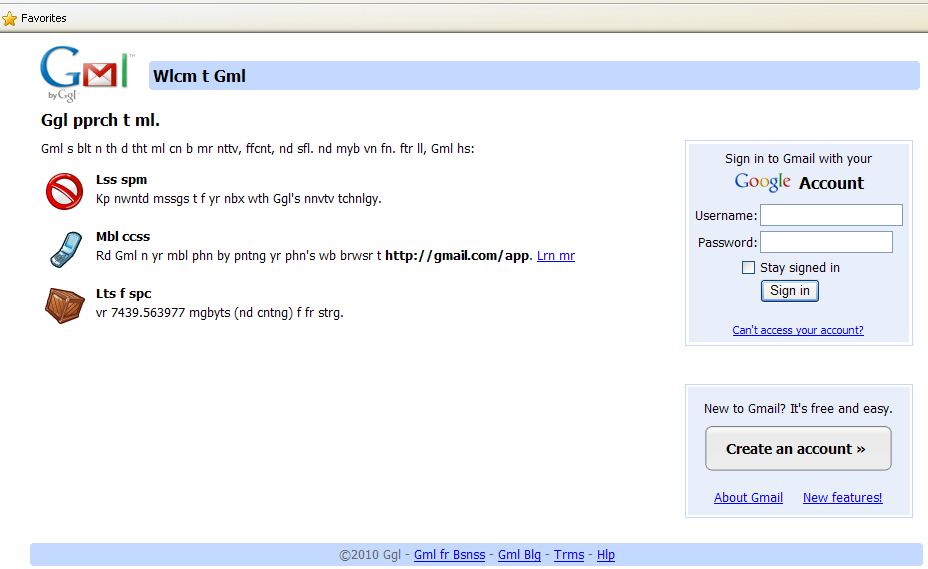This screenshot has width=928, height=569.
Task: Focus the Password input field
Action: point(826,242)
